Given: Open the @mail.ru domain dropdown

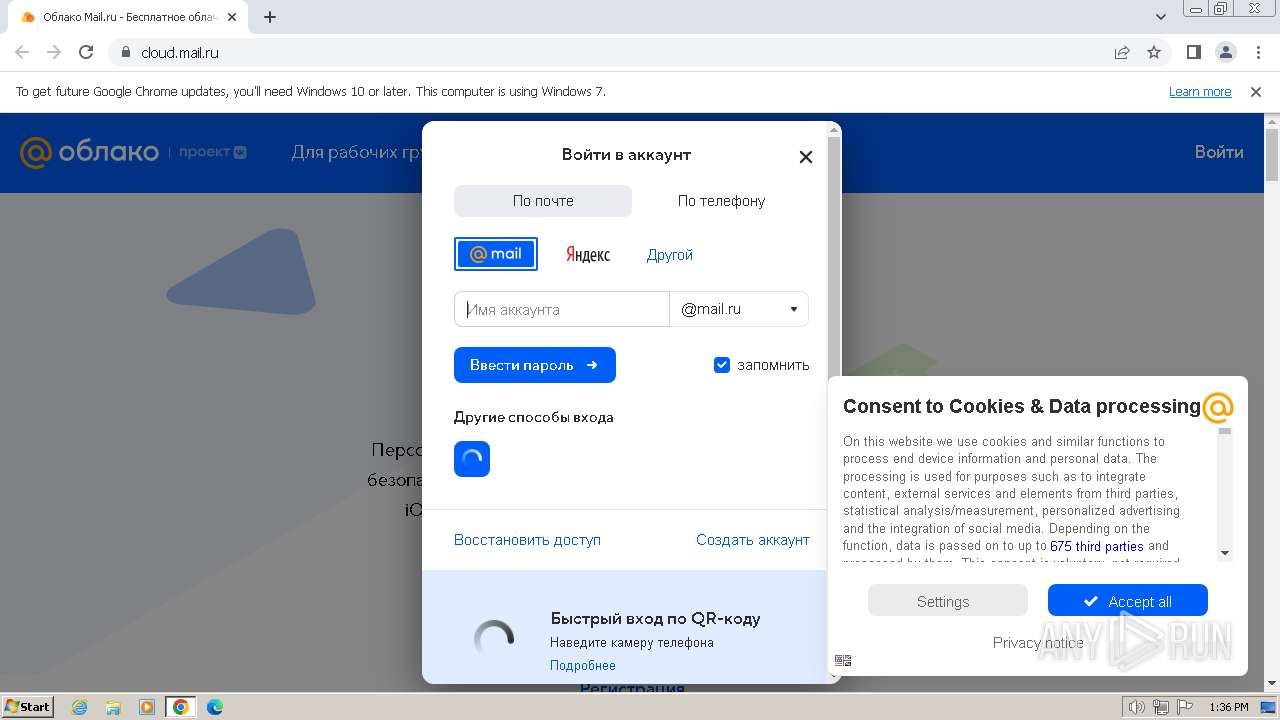Looking at the screenshot, I should 739,309.
